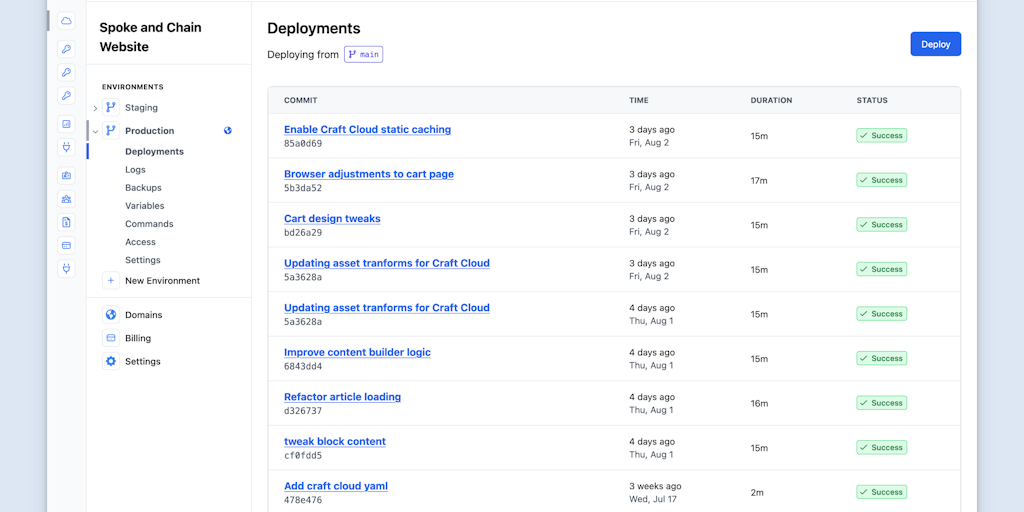This screenshot has height=512, width=1024.
Task: Open the Logs section
Action: pyautogui.click(x=135, y=170)
